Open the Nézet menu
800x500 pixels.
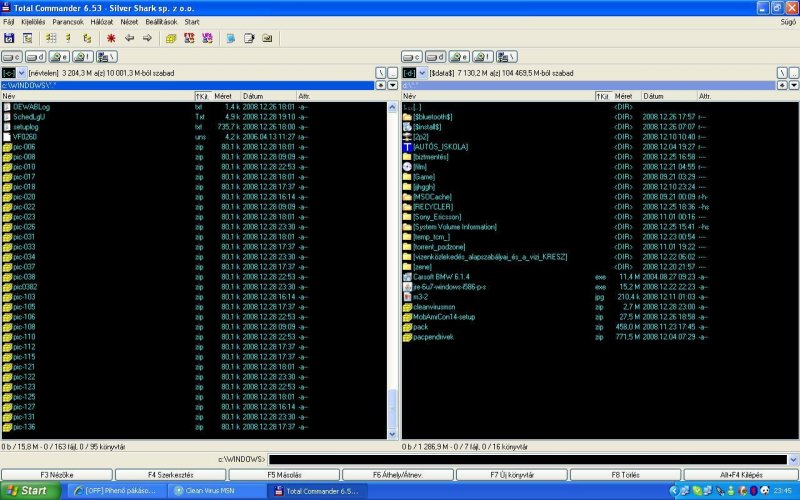[x=129, y=22]
